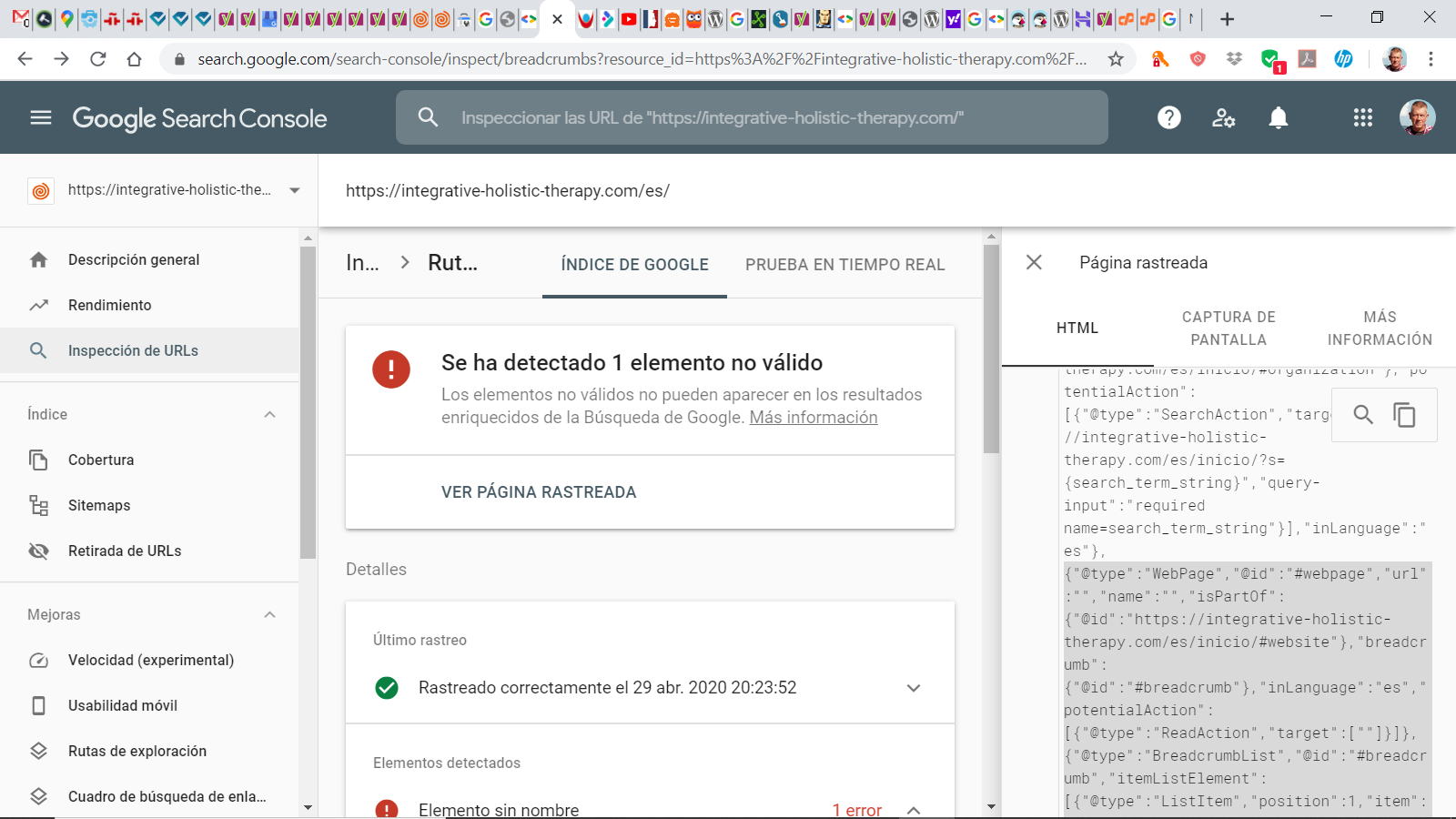Screen dimensions: 1456x819
Task: Click the In... breadcrumb link
Action: (362, 263)
